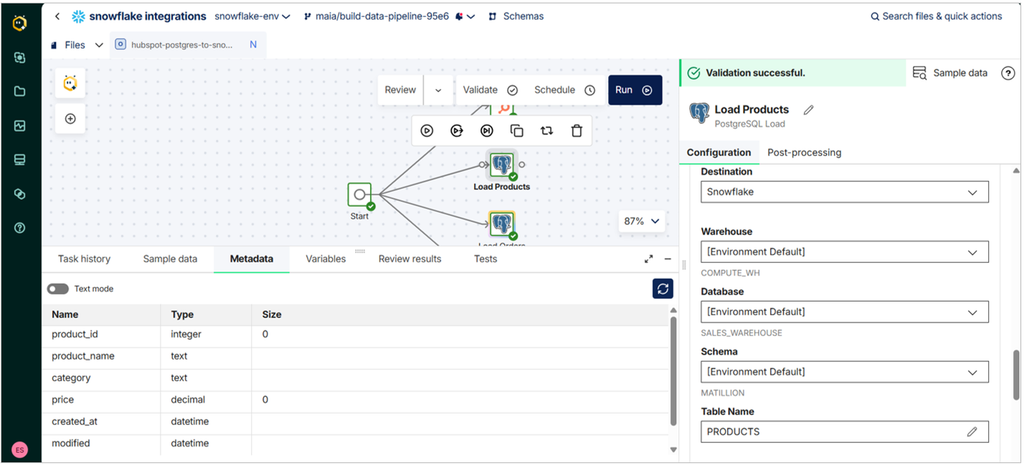The width and height of the screenshot is (1024, 465).
Task: Open the Maia assistant icon on the canvas
Action: (x=70, y=83)
